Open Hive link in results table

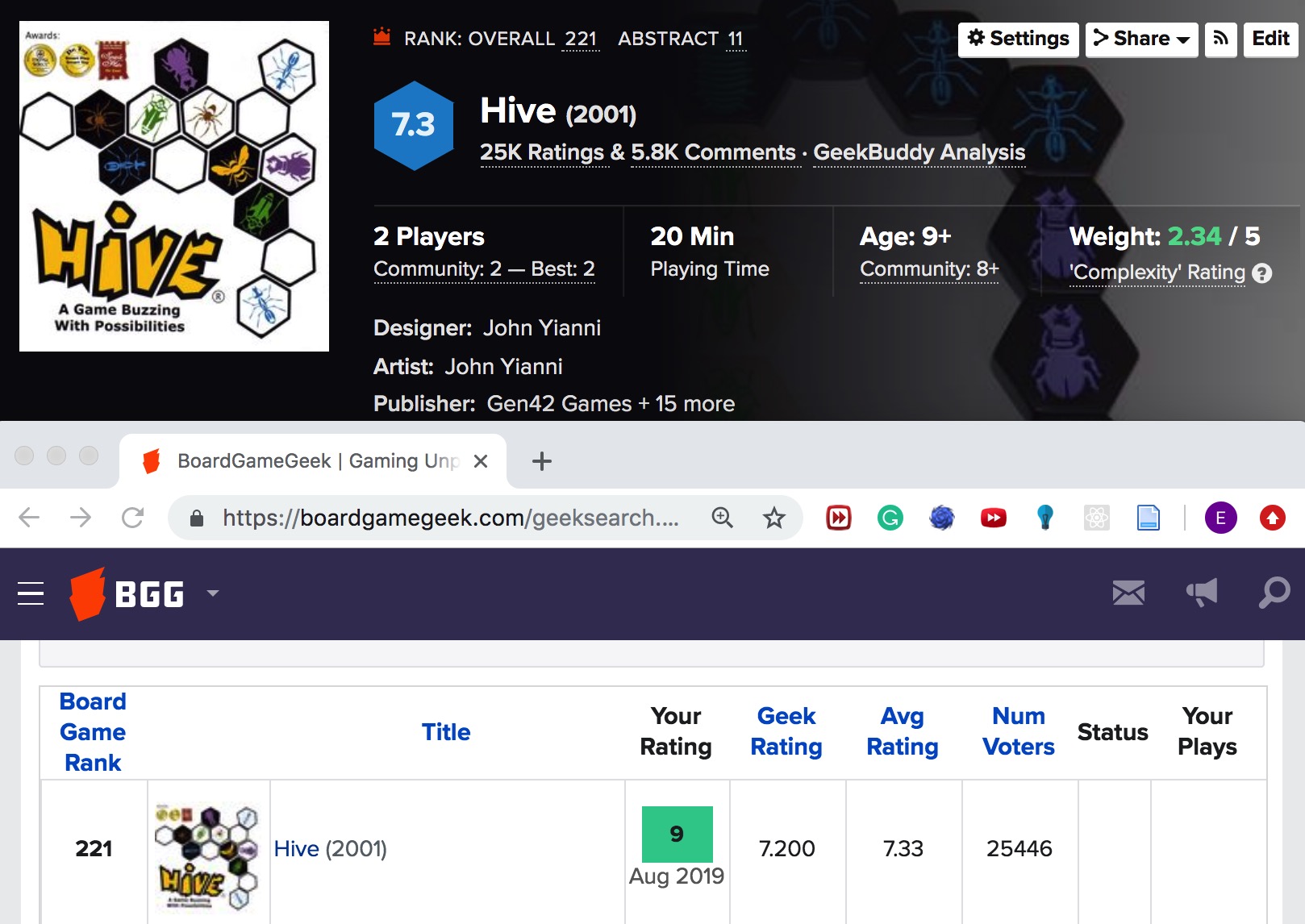(x=297, y=849)
